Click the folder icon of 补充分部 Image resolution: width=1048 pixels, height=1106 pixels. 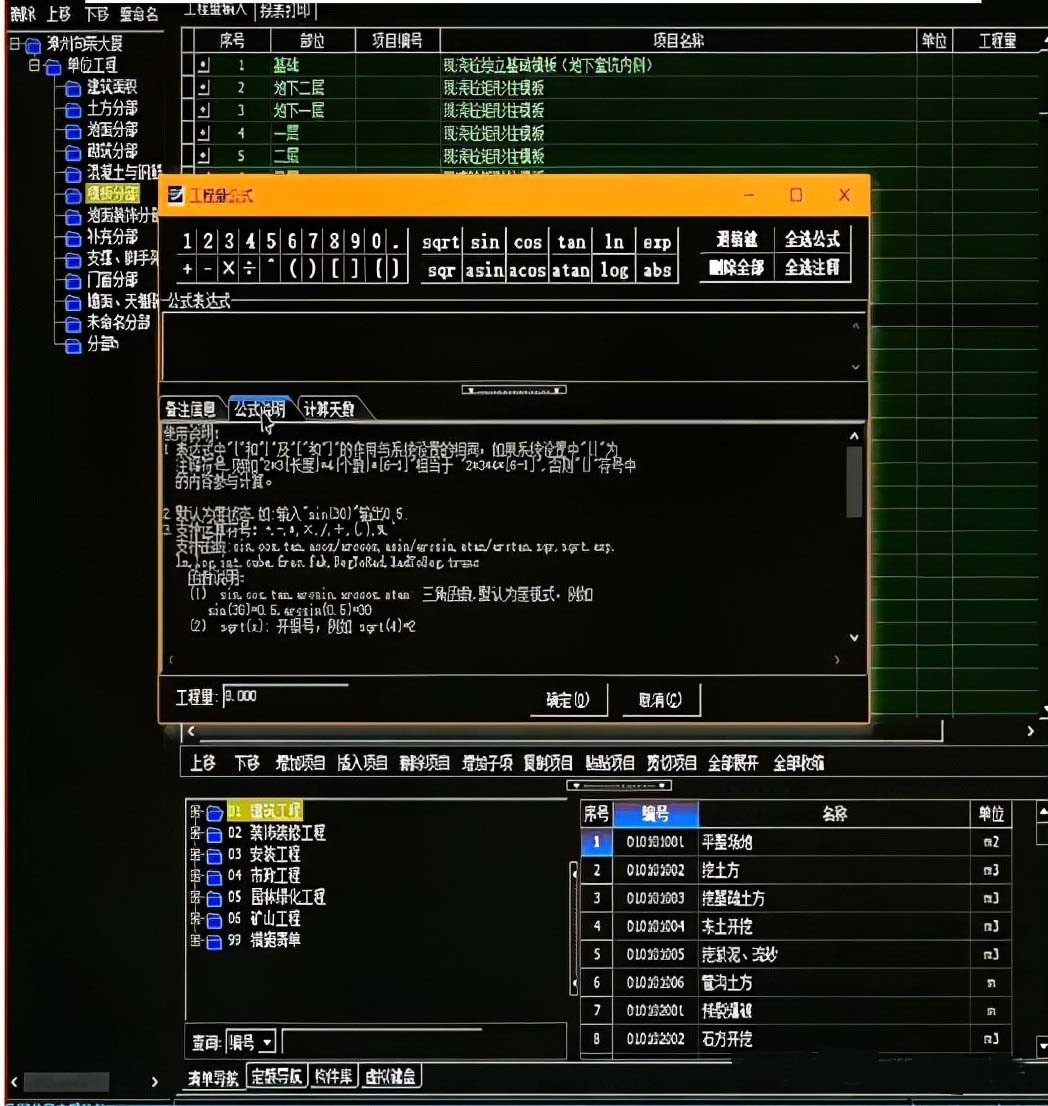tap(73, 238)
